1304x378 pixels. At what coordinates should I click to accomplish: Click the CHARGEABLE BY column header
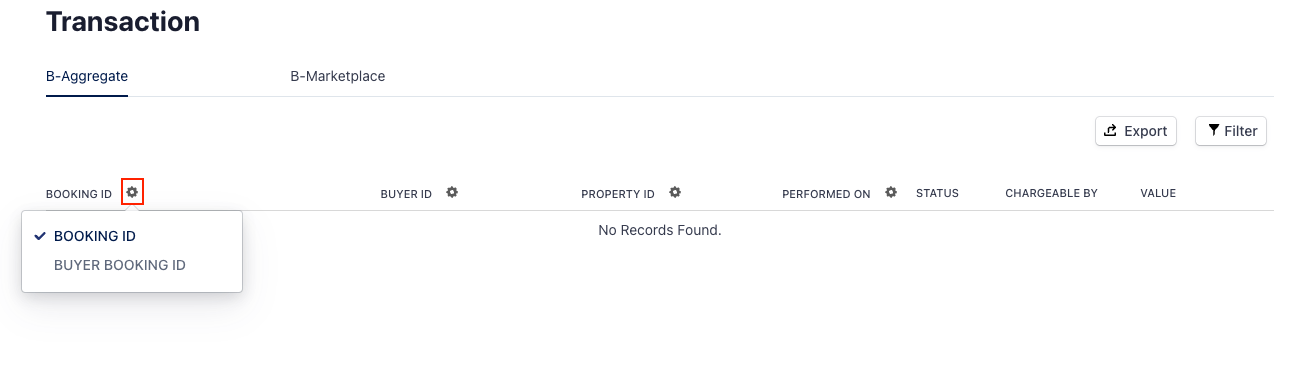[x=1051, y=193]
